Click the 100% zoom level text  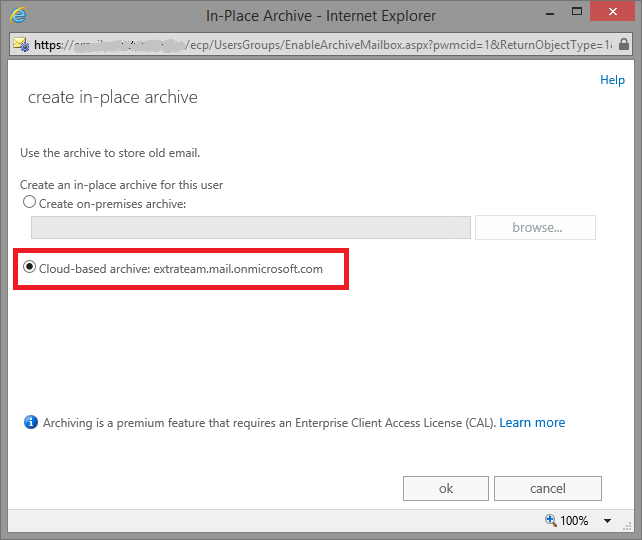[x=575, y=521]
